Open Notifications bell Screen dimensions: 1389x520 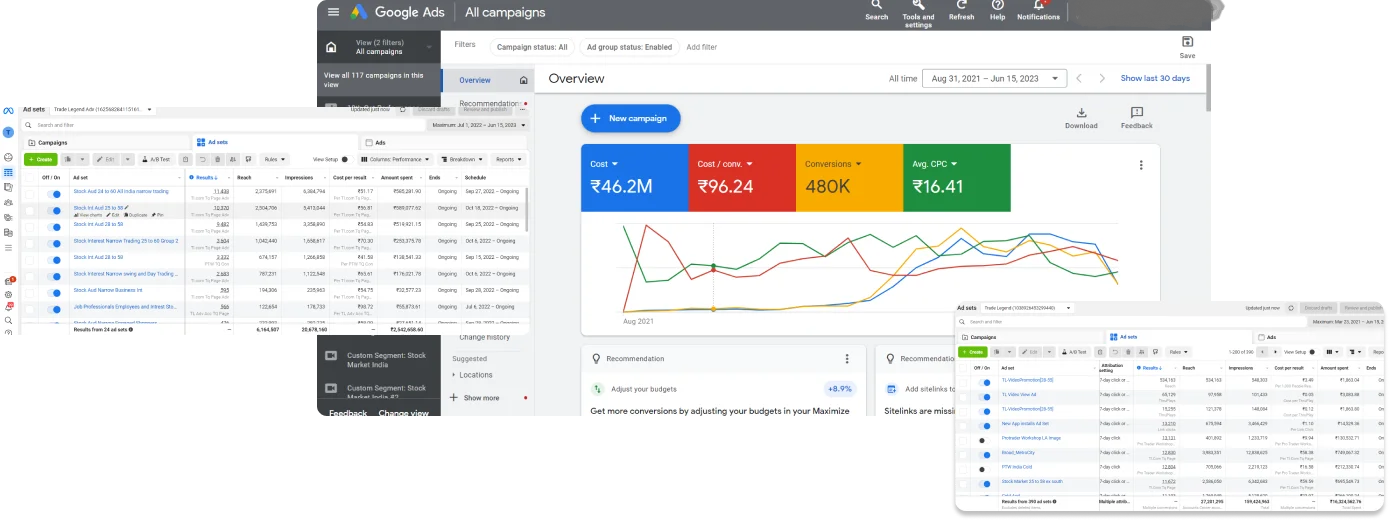[x=1038, y=6]
